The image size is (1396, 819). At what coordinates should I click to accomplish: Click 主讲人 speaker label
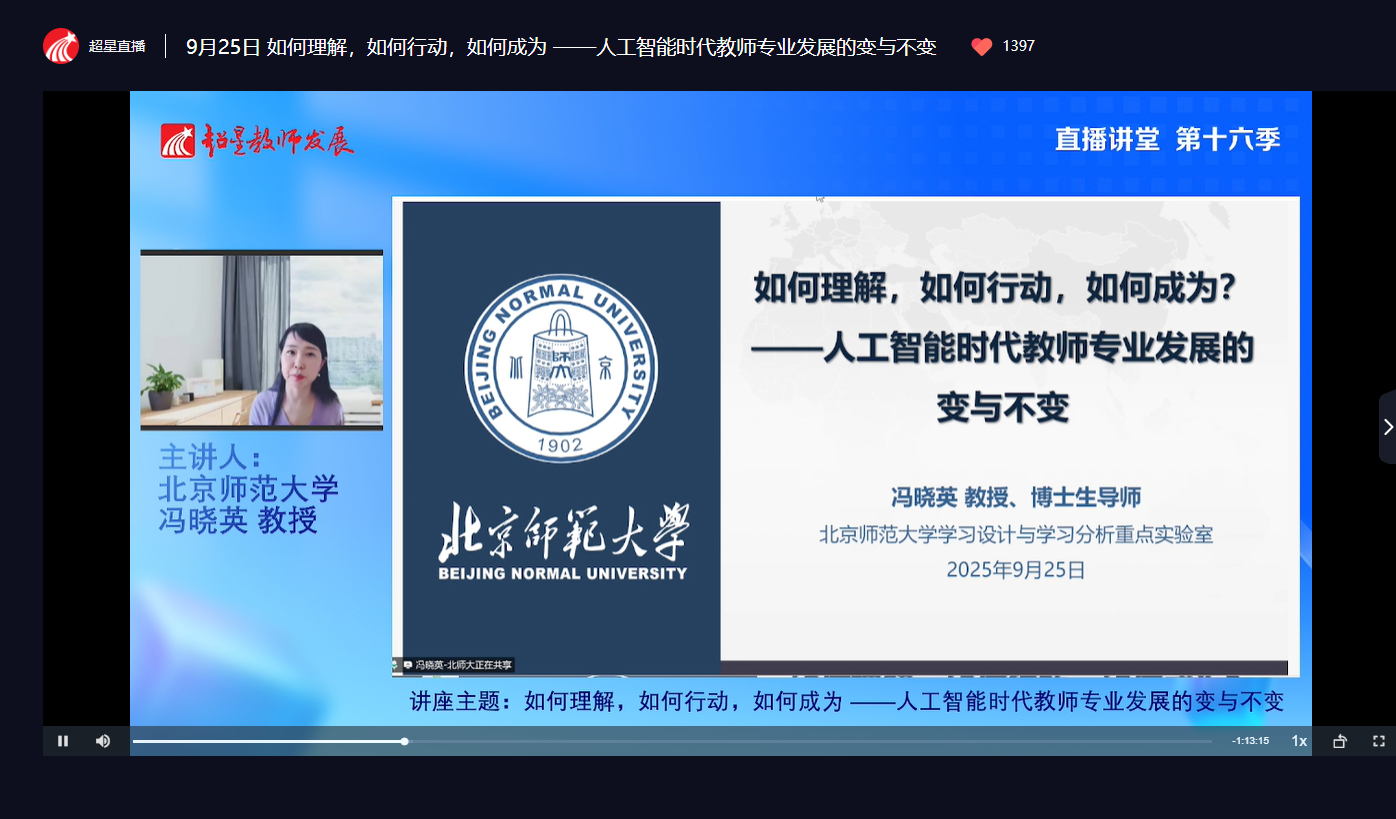click(210, 458)
